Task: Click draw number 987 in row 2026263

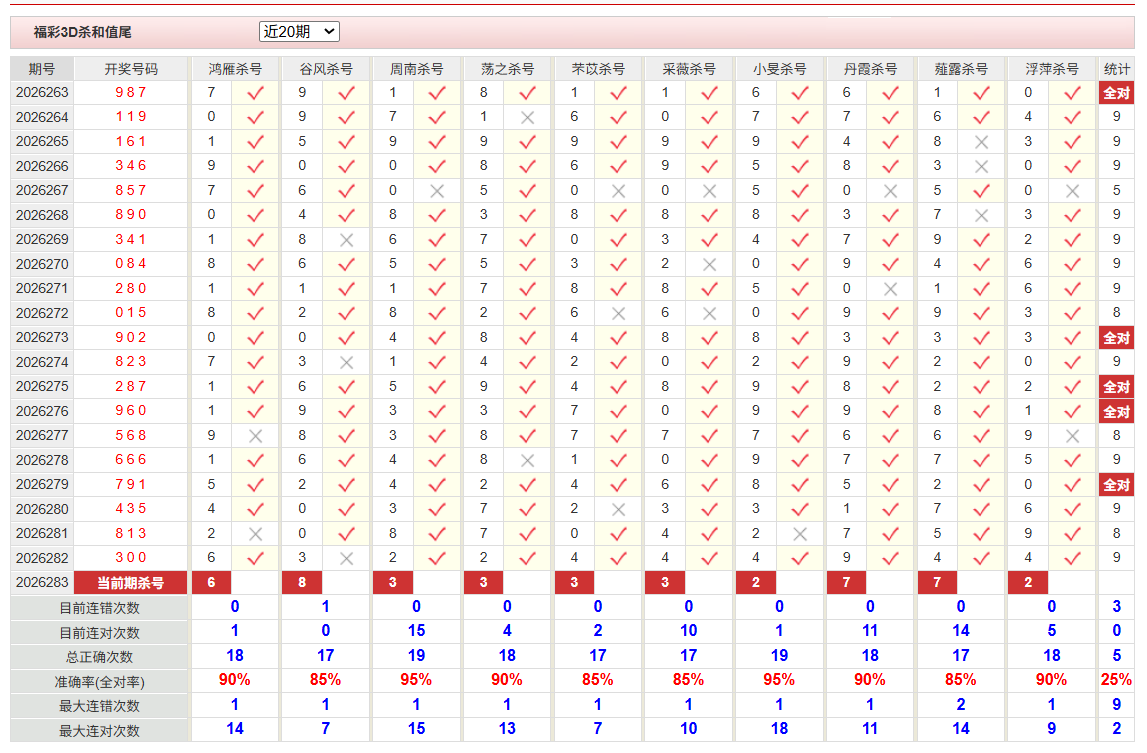Action: [x=131, y=92]
